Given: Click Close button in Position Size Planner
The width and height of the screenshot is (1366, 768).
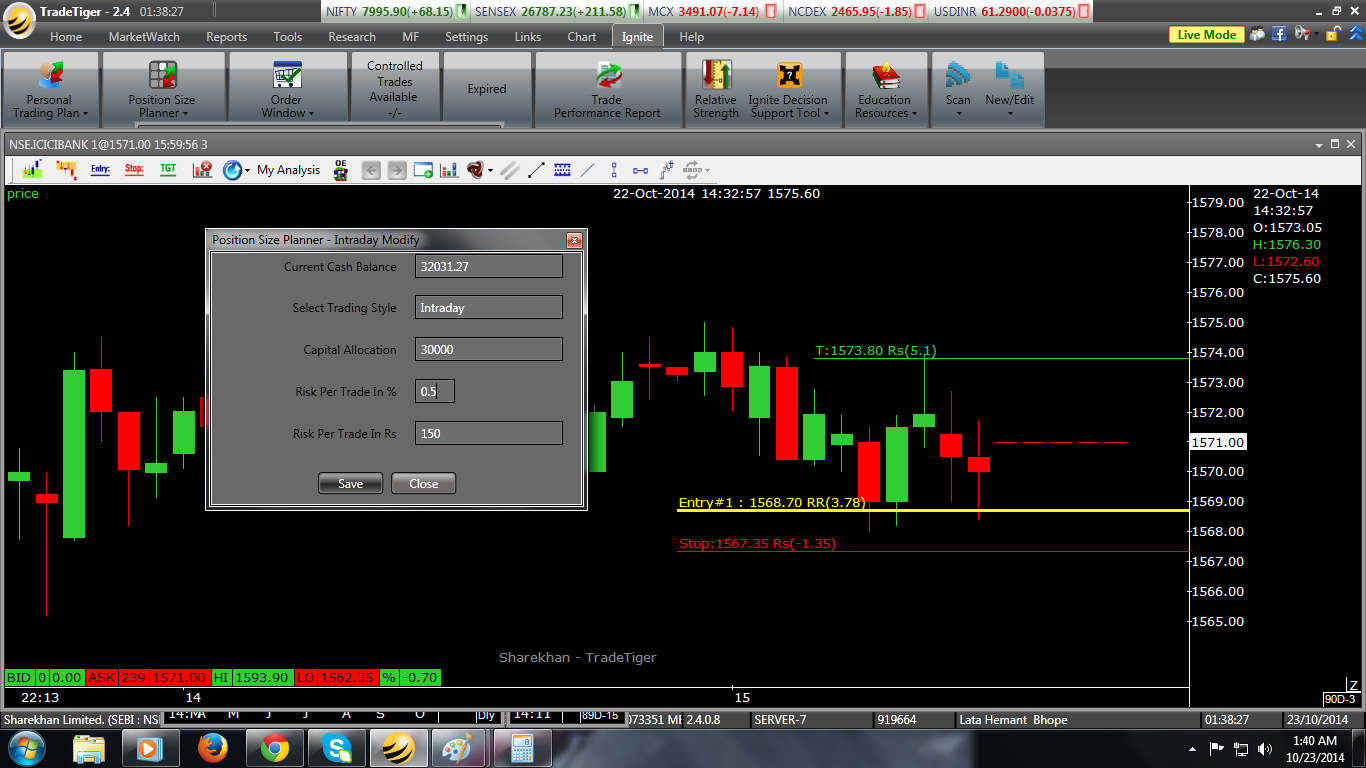Looking at the screenshot, I should coord(424,483).
